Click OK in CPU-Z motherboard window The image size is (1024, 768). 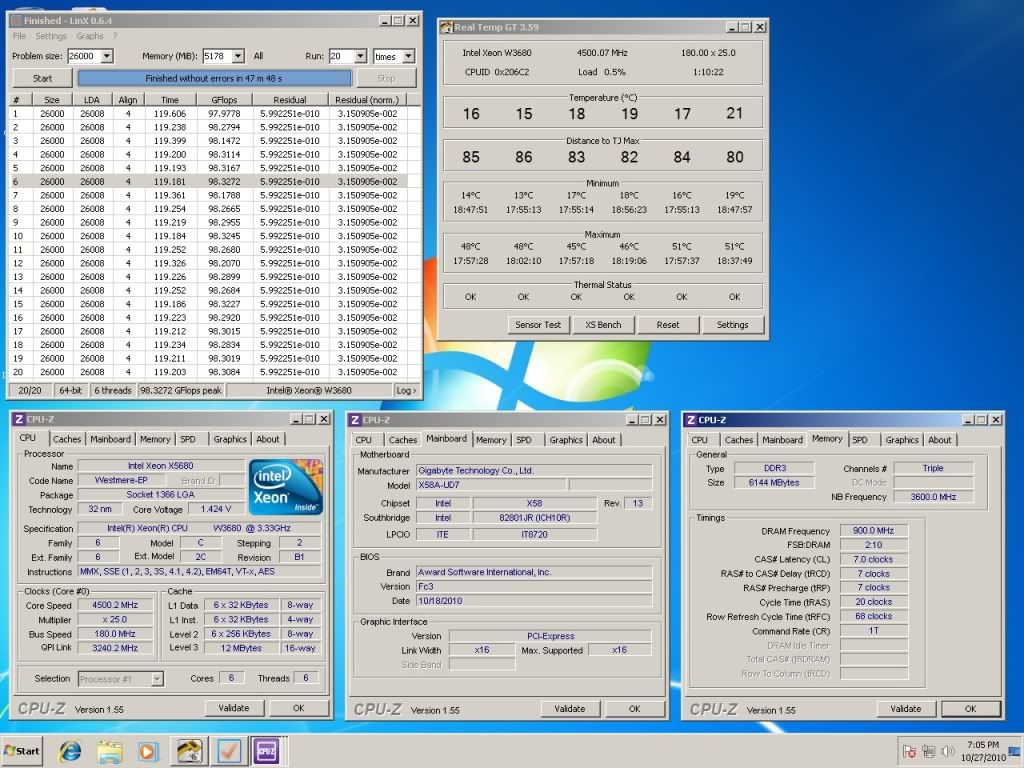coord(635,709)
